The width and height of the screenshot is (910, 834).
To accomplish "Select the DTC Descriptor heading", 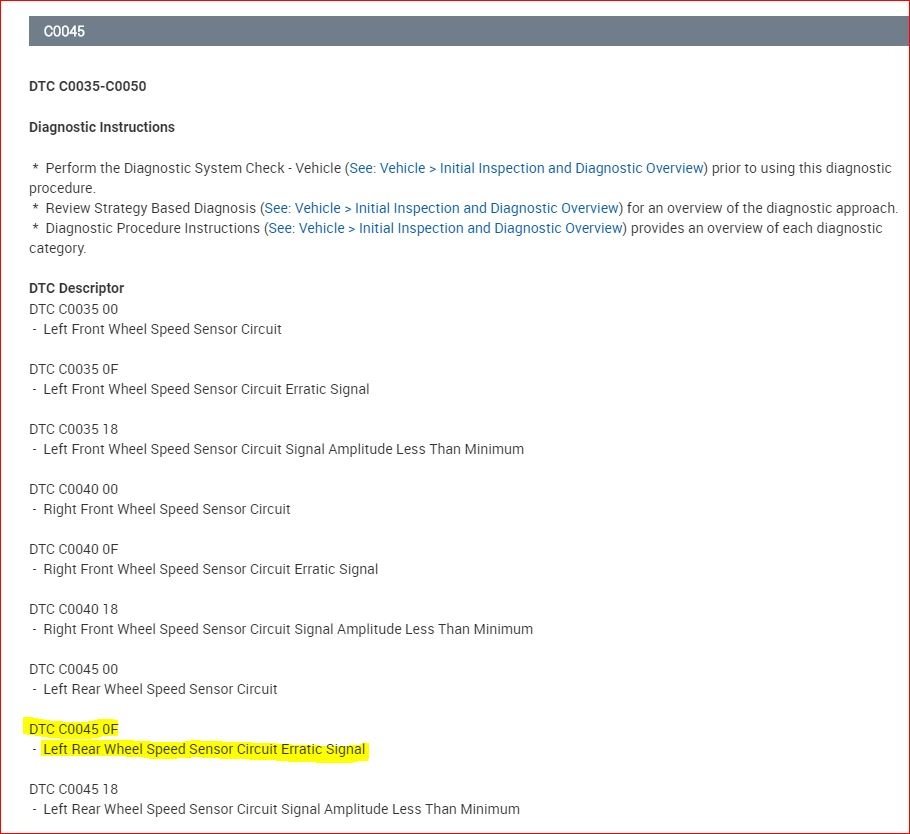I will (x=77, y=288).
